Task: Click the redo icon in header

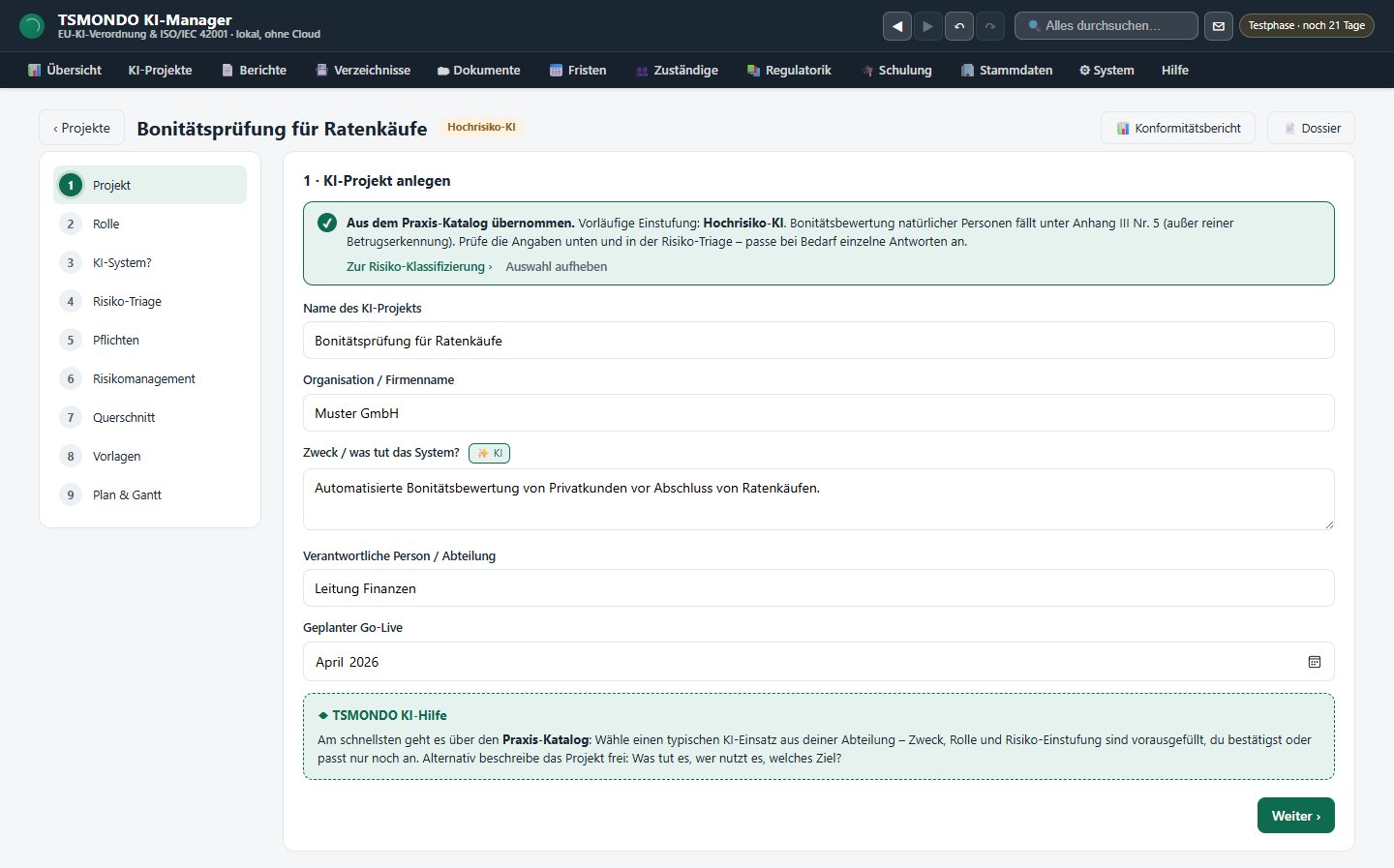Action: tap(989, 26)
